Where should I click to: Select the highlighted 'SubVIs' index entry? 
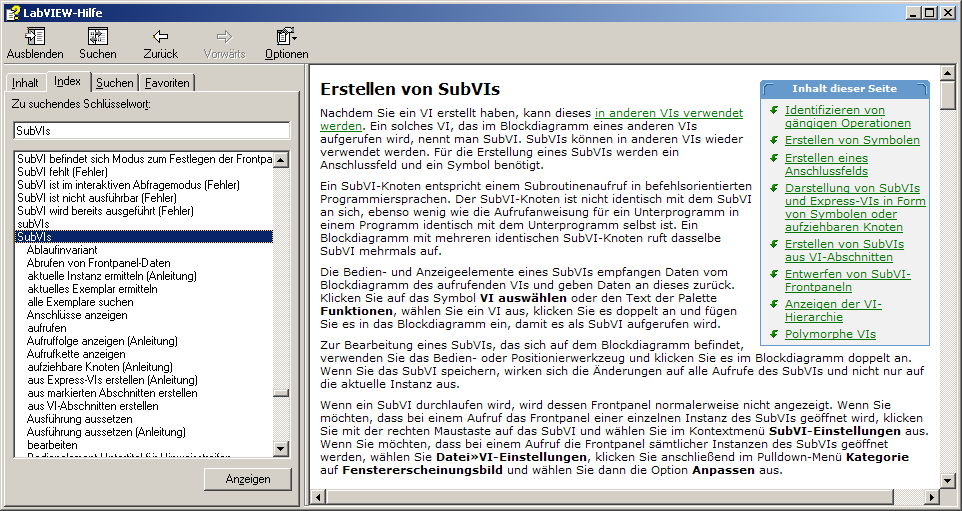144,237
